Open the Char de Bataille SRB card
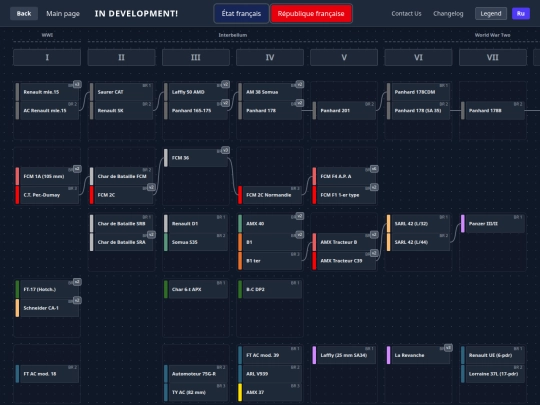 point(121,224)
